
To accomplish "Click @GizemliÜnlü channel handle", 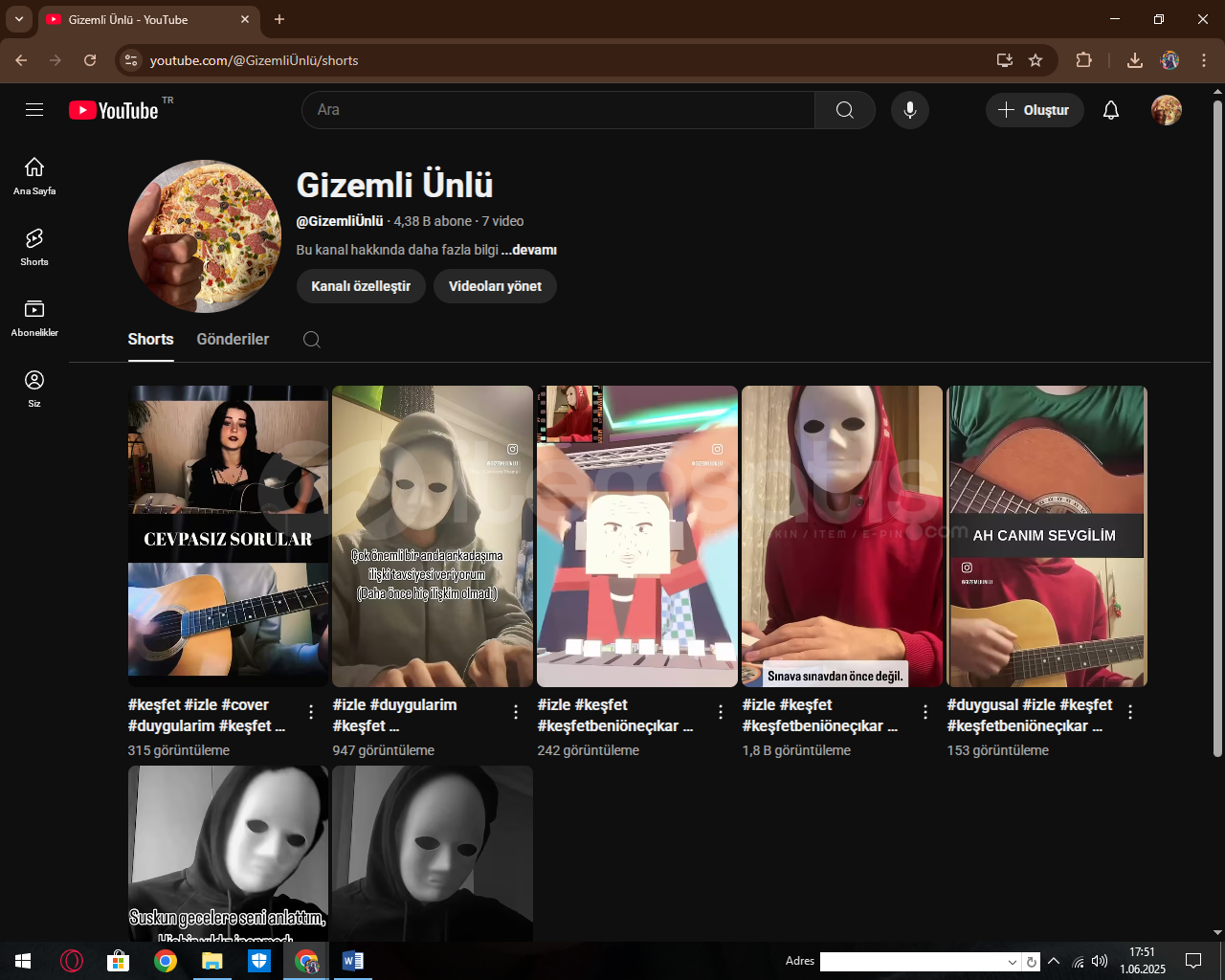I will click(x=340, y=221).
